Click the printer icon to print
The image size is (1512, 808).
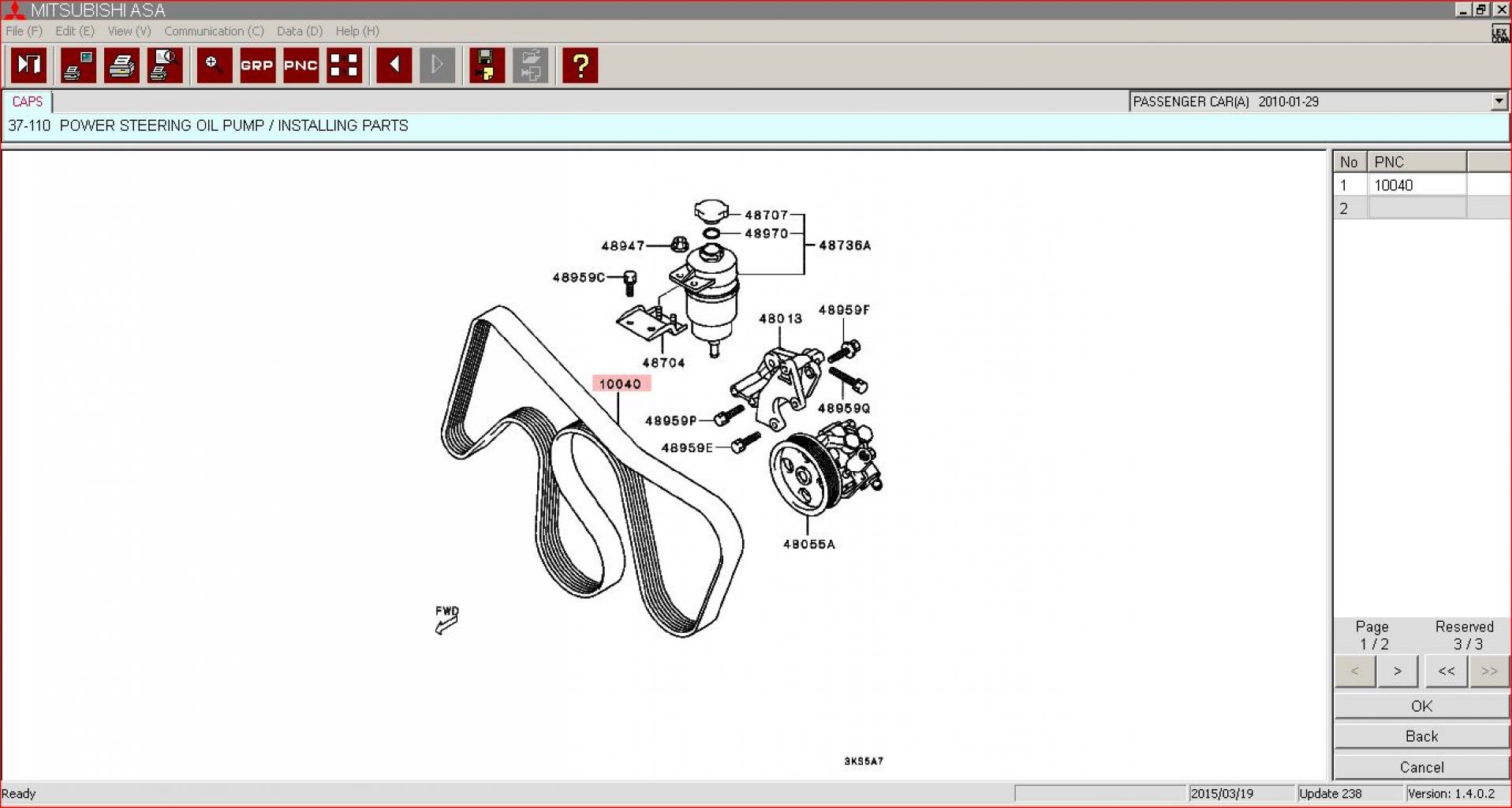121,65
